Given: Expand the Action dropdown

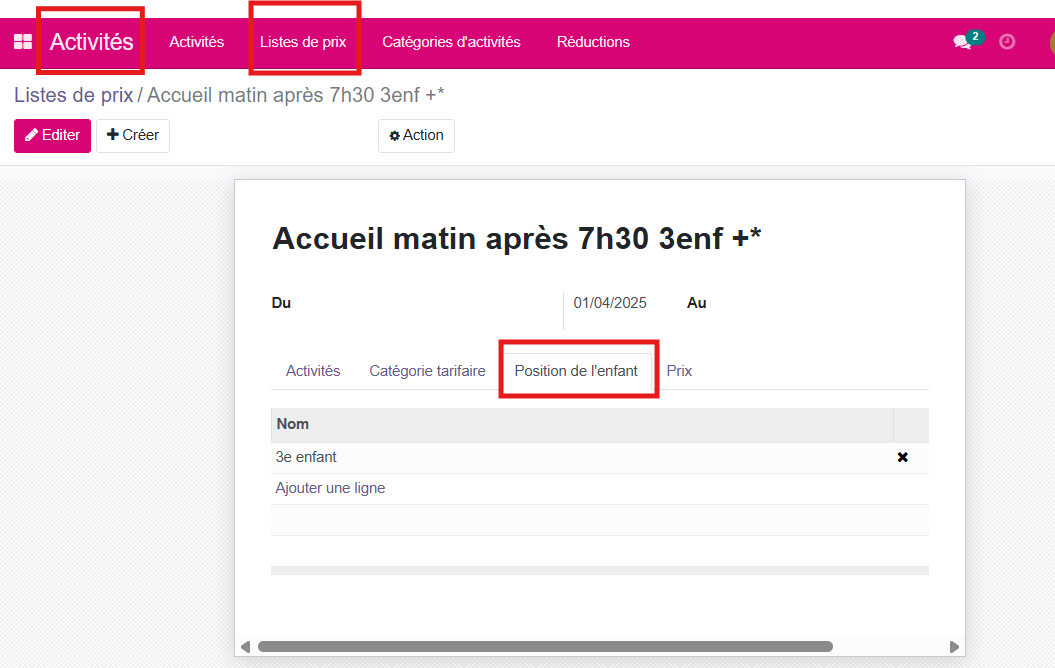Looking at the screenshot, I should pos(416,135).
